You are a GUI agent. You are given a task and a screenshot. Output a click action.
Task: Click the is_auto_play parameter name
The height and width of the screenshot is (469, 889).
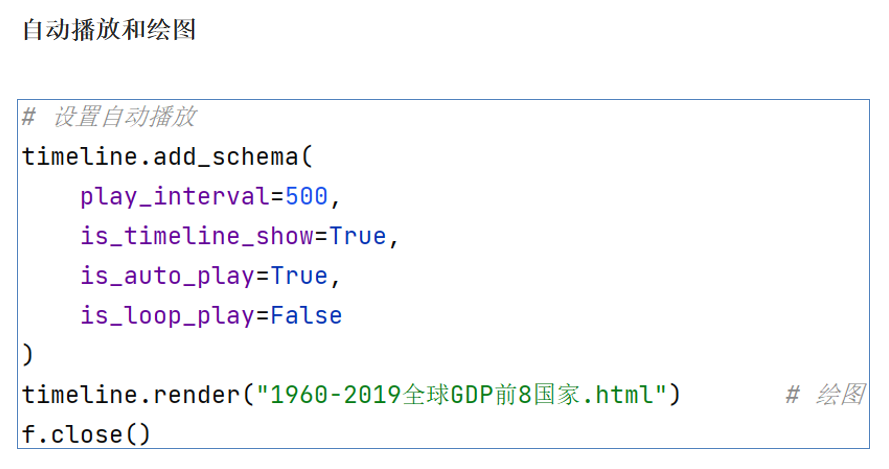click(168, 276)
